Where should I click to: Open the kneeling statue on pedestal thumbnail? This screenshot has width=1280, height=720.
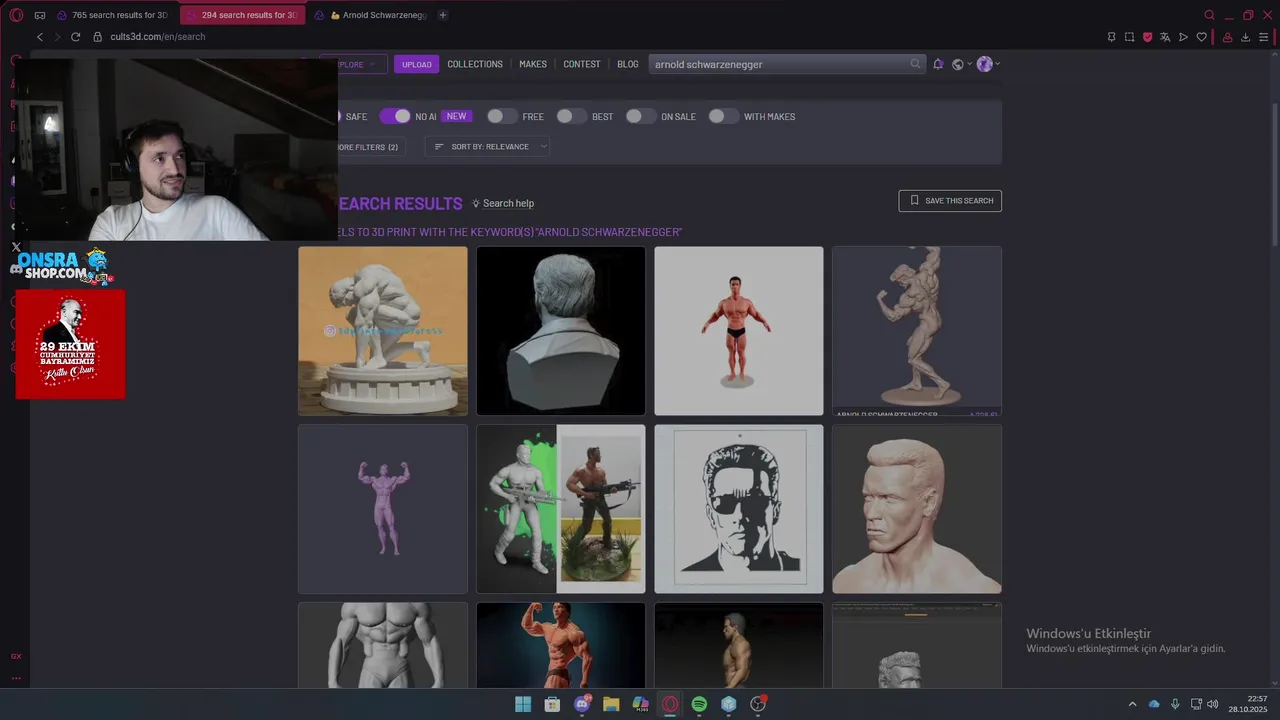coord(383,331)
